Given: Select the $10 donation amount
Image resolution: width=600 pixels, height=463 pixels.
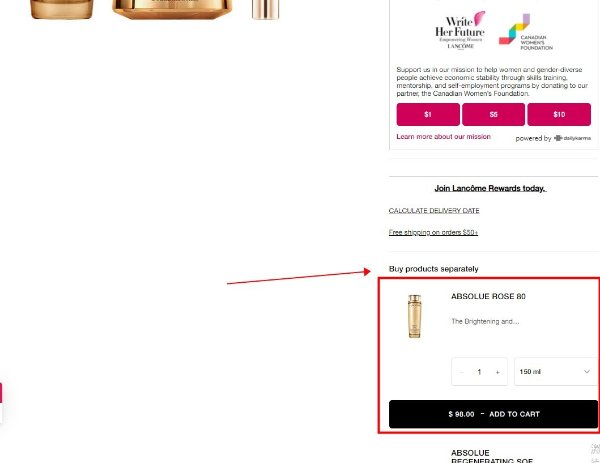Looking at the screenshot, I should point(559,114).
